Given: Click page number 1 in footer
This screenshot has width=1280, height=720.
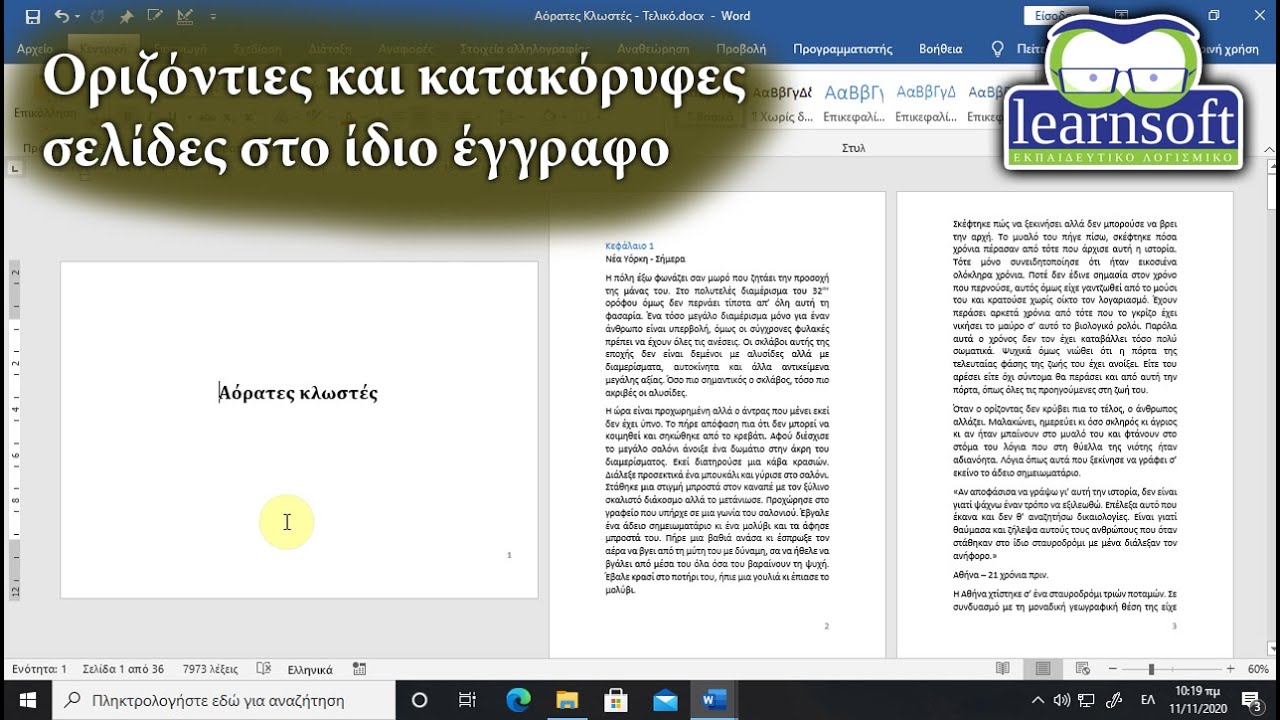Looking at the screenshot, I should [509, 555].
